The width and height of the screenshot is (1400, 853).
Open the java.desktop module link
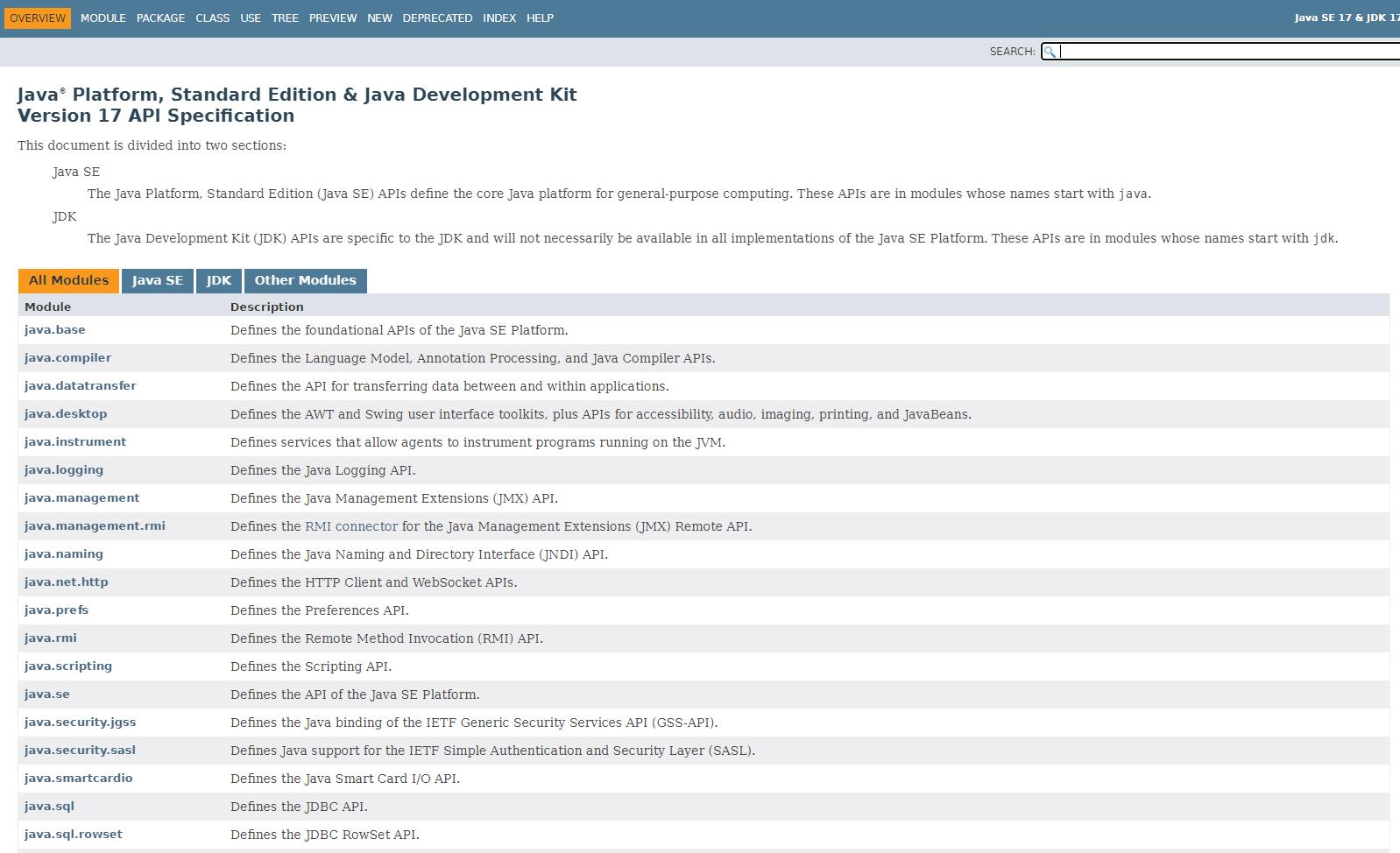(x=66, y=414)
